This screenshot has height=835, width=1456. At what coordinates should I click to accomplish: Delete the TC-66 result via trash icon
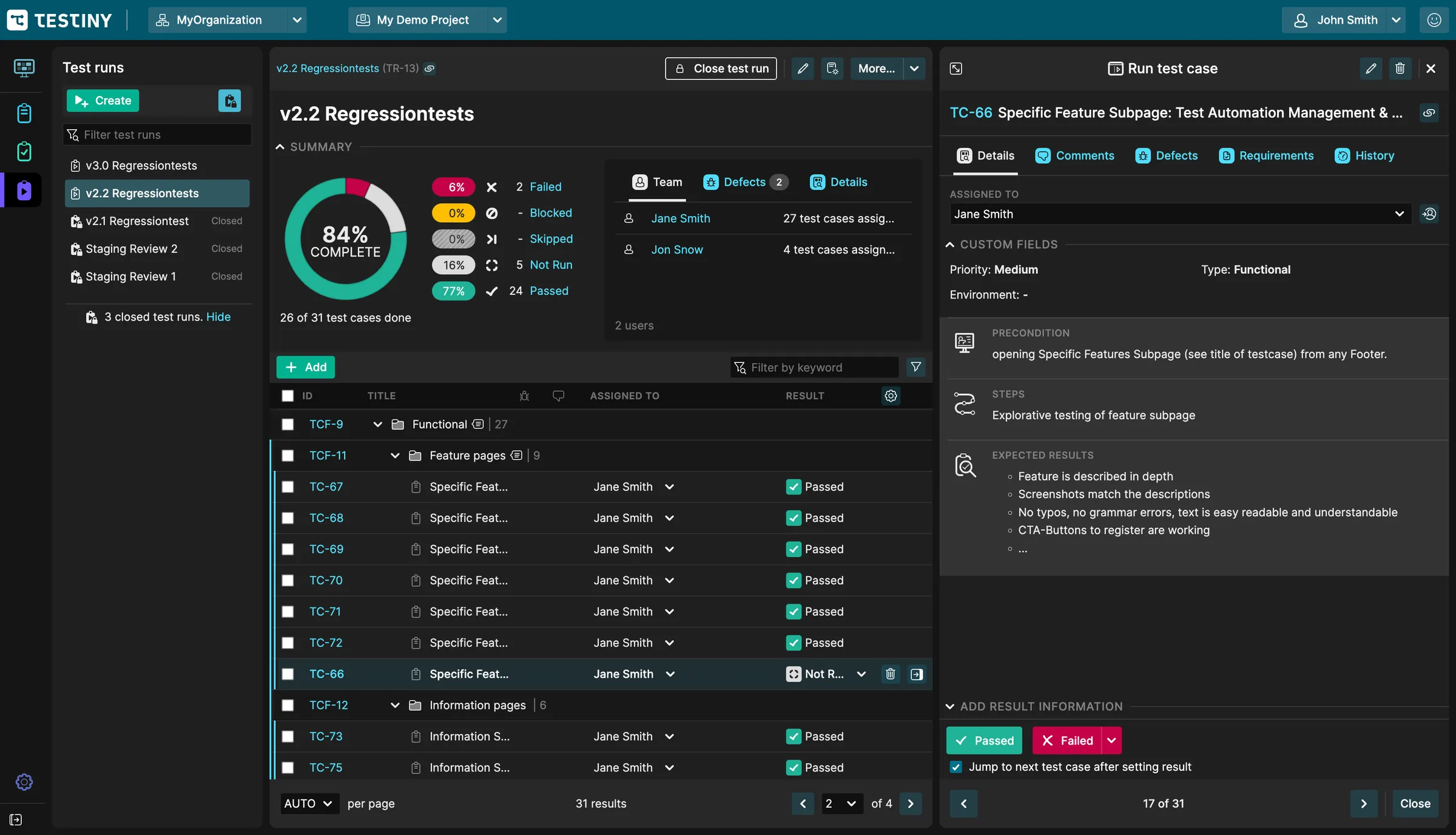890,674
